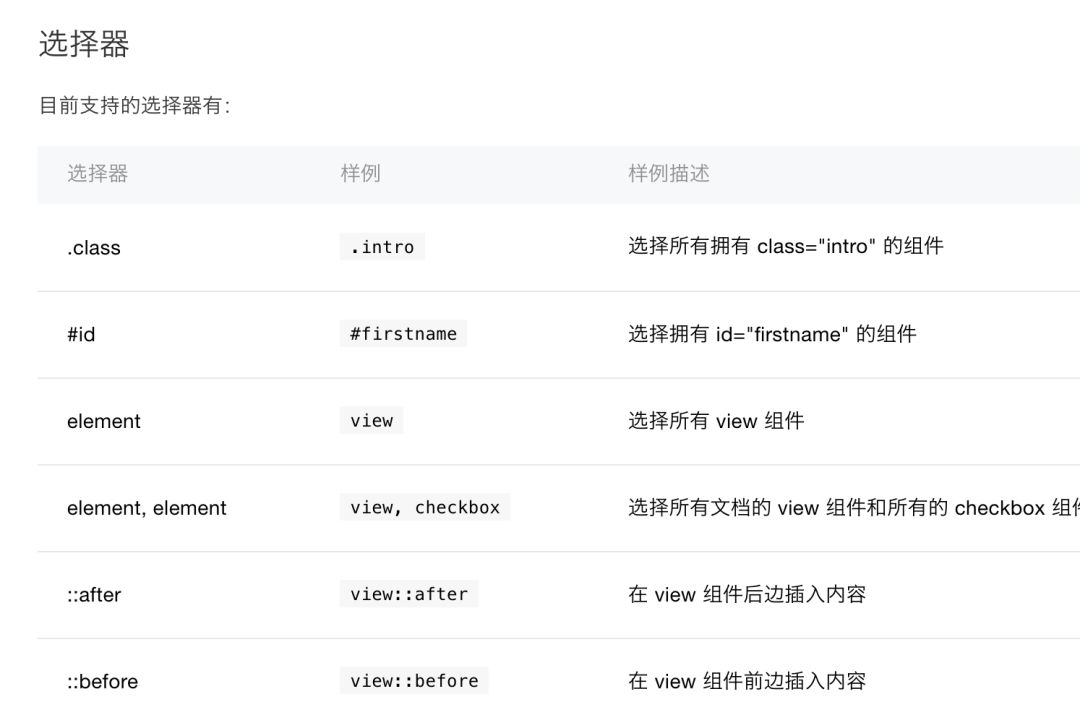Click the view::after code sample
This screenshot has width=1080, height=723.
pos(408,594)
